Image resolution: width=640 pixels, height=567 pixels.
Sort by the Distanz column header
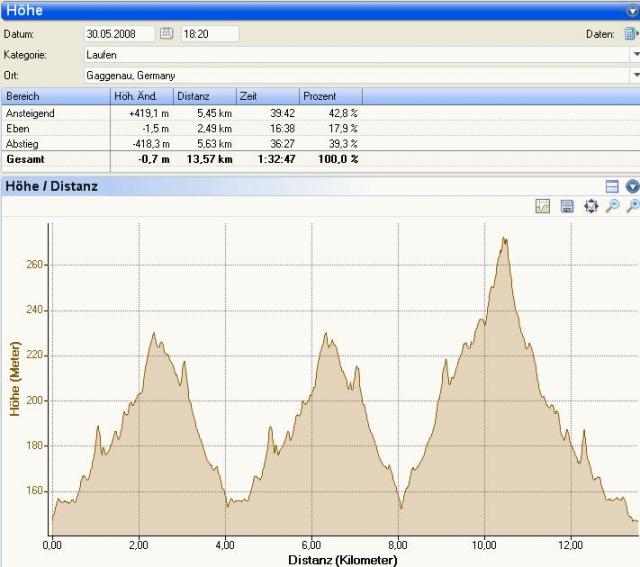click(x=204, y=96)
